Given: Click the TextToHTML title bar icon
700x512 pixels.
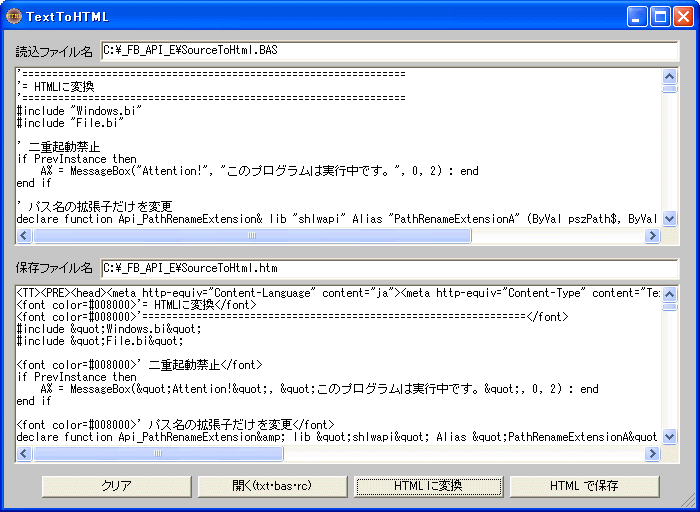Looking at the screenshot, I should (x=13, y=16).
